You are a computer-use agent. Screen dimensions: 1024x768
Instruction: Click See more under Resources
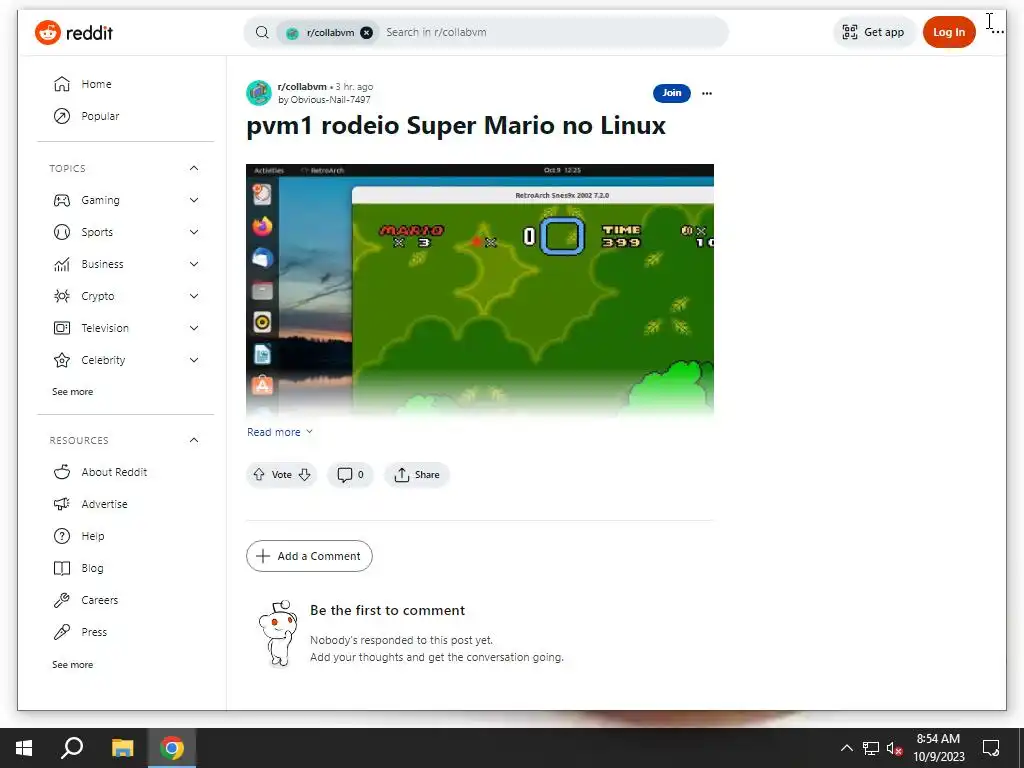pyautogui.click(x=72, y=665)
